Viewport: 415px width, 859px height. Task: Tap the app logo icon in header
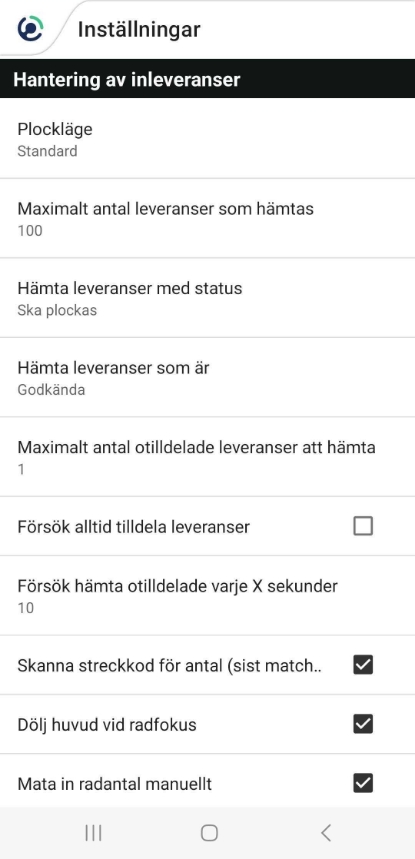[x=30, y=28]
